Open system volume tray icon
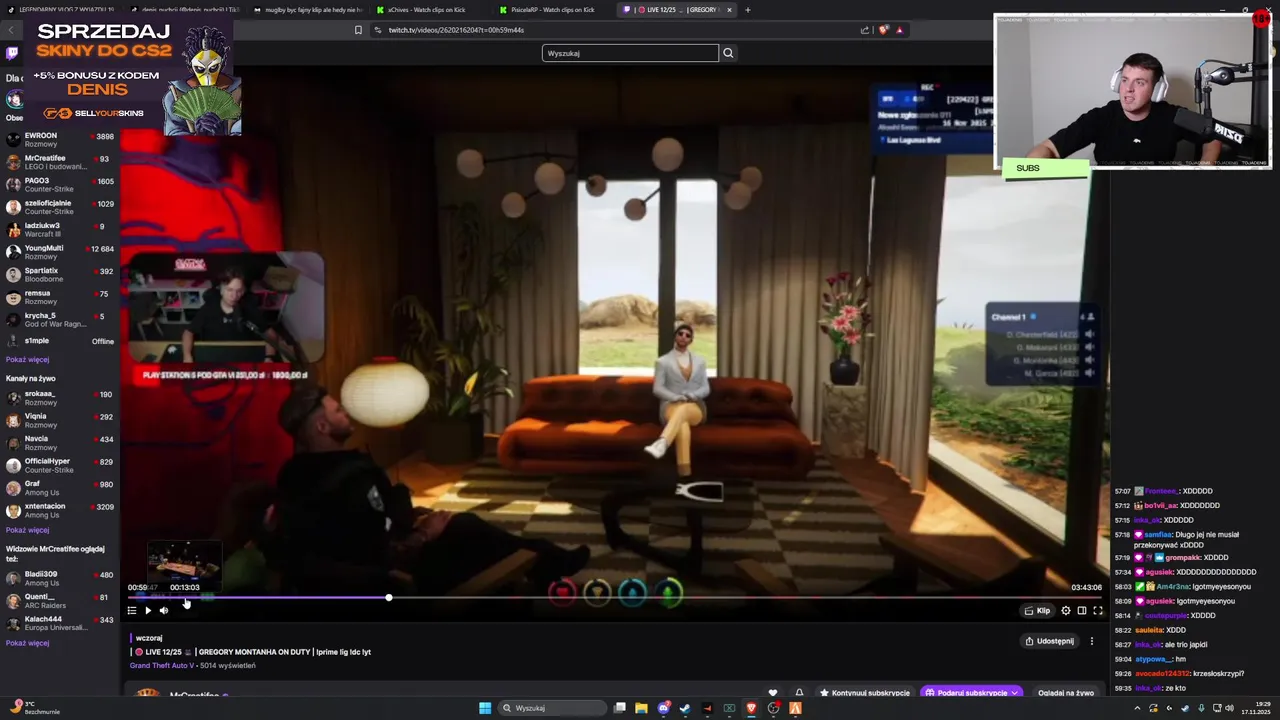Viewport: 1280px width, 720px height. pos(1231,708)
